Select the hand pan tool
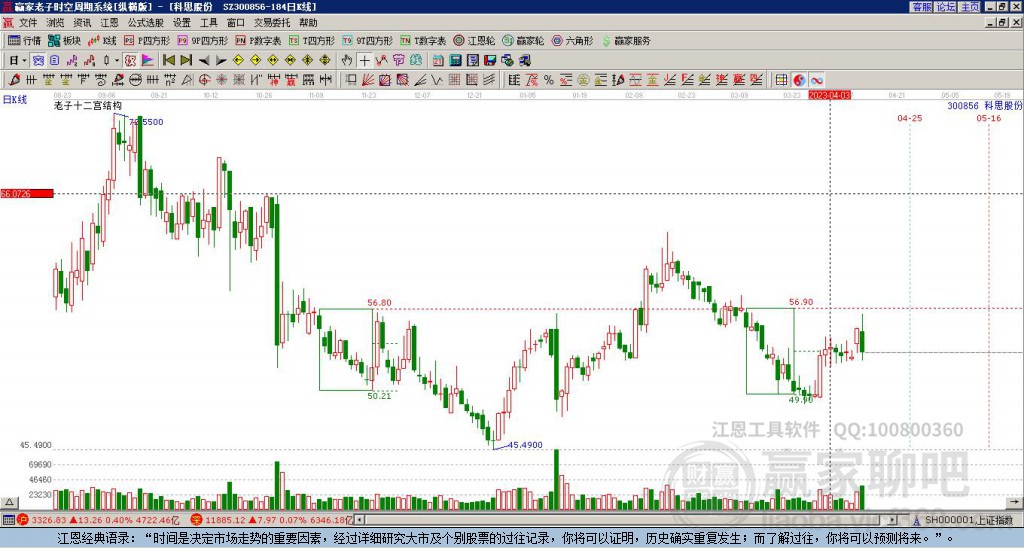 [347, 60]
